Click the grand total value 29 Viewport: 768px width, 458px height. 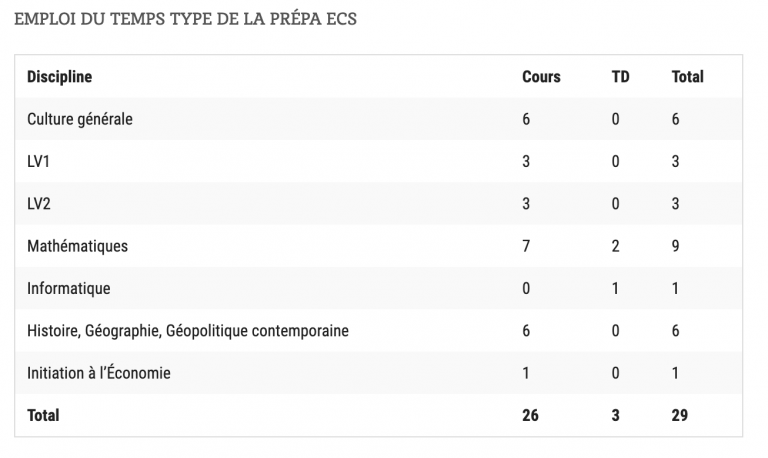click(x=679, y=415)
